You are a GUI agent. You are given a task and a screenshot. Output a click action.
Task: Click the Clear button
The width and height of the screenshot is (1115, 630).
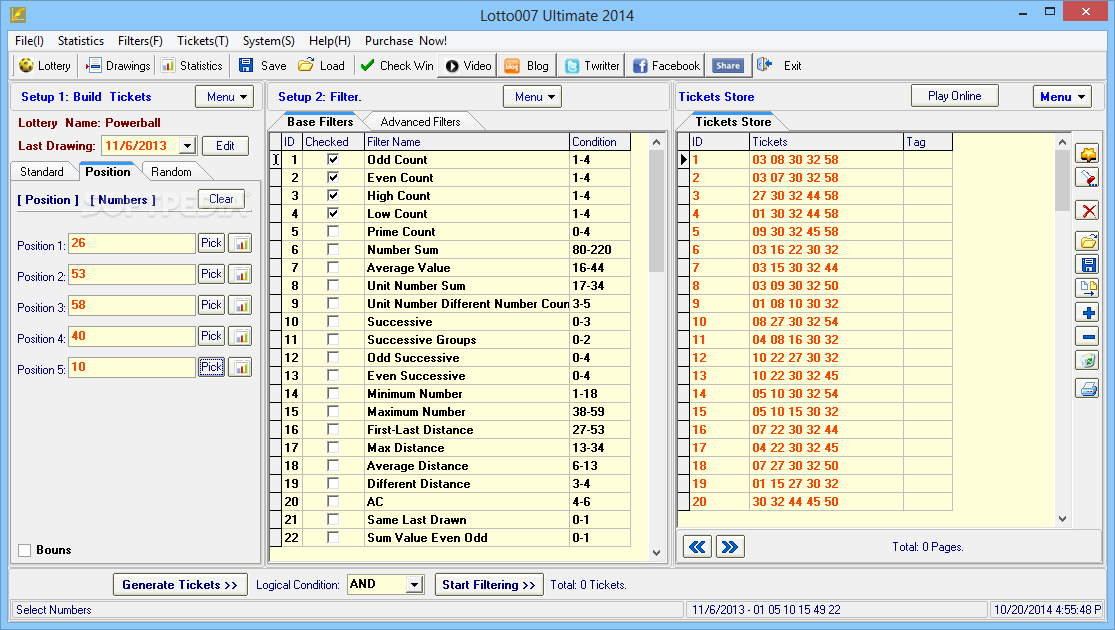[221, 199]
